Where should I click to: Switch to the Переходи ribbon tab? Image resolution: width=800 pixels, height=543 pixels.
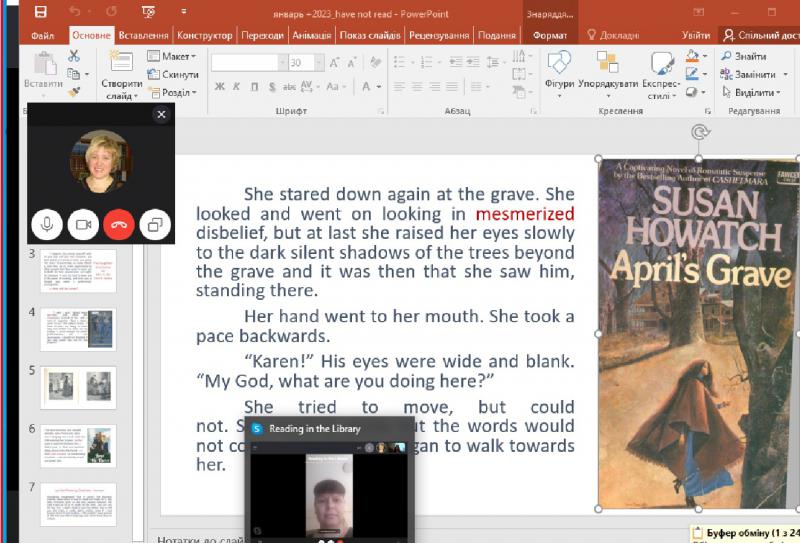262,35
